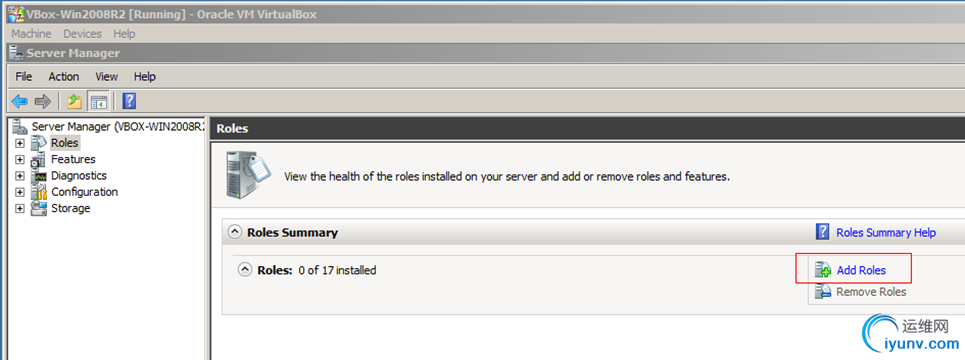965x360 pixels.
Task: Open the Roles Summary Help link
Action: (x=886, y=233)
